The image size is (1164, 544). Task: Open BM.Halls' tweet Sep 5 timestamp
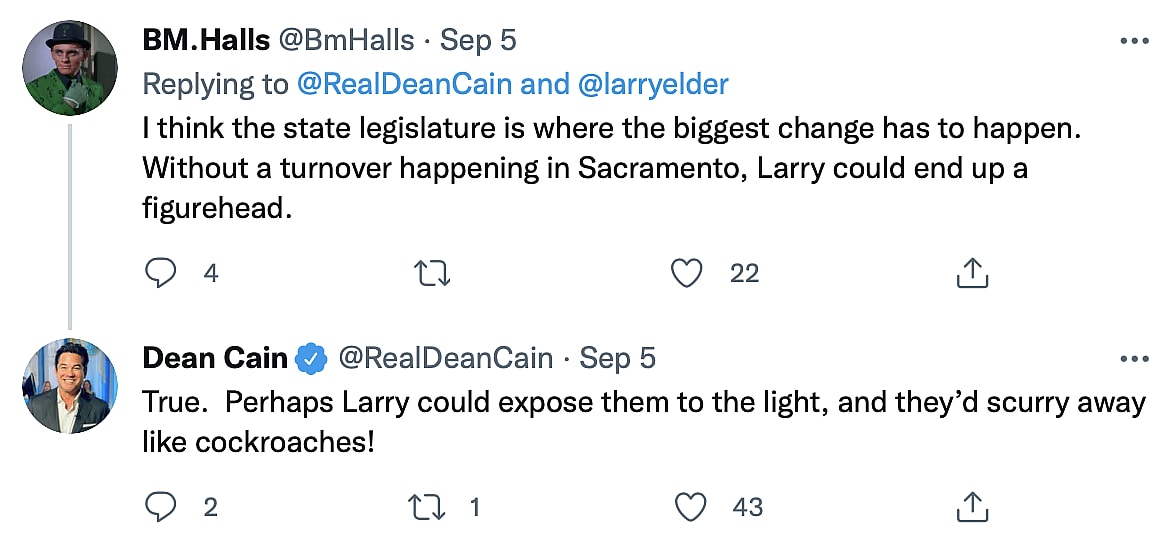pyautogui.click(x=478, y=41)
